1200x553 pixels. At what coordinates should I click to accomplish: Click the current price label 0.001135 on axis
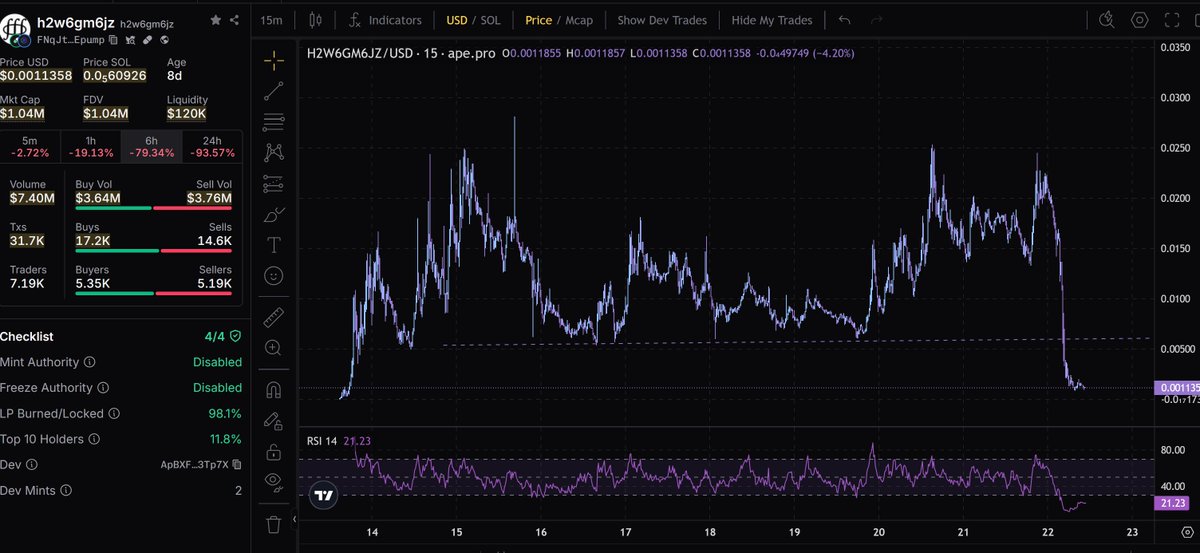(1175, 388)
